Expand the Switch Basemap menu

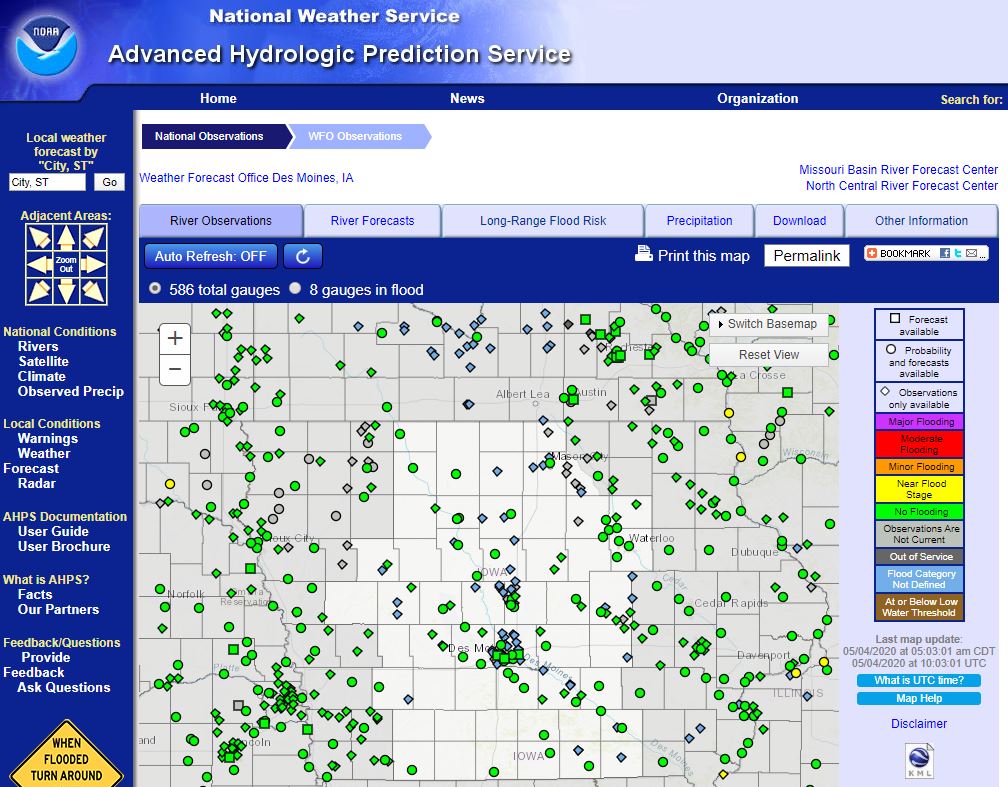(x=768, y=324)
